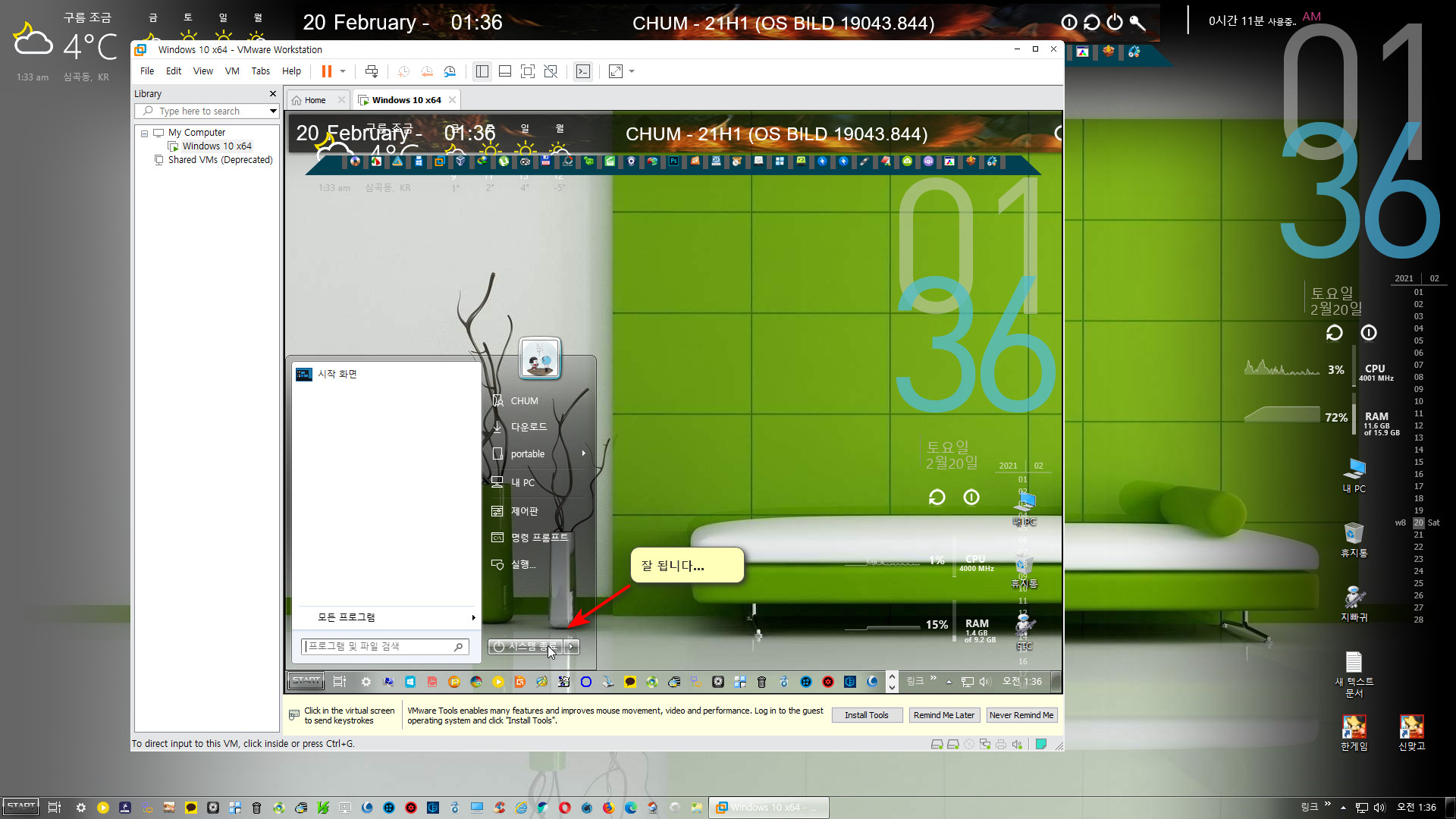Click the guest START button

306,681
